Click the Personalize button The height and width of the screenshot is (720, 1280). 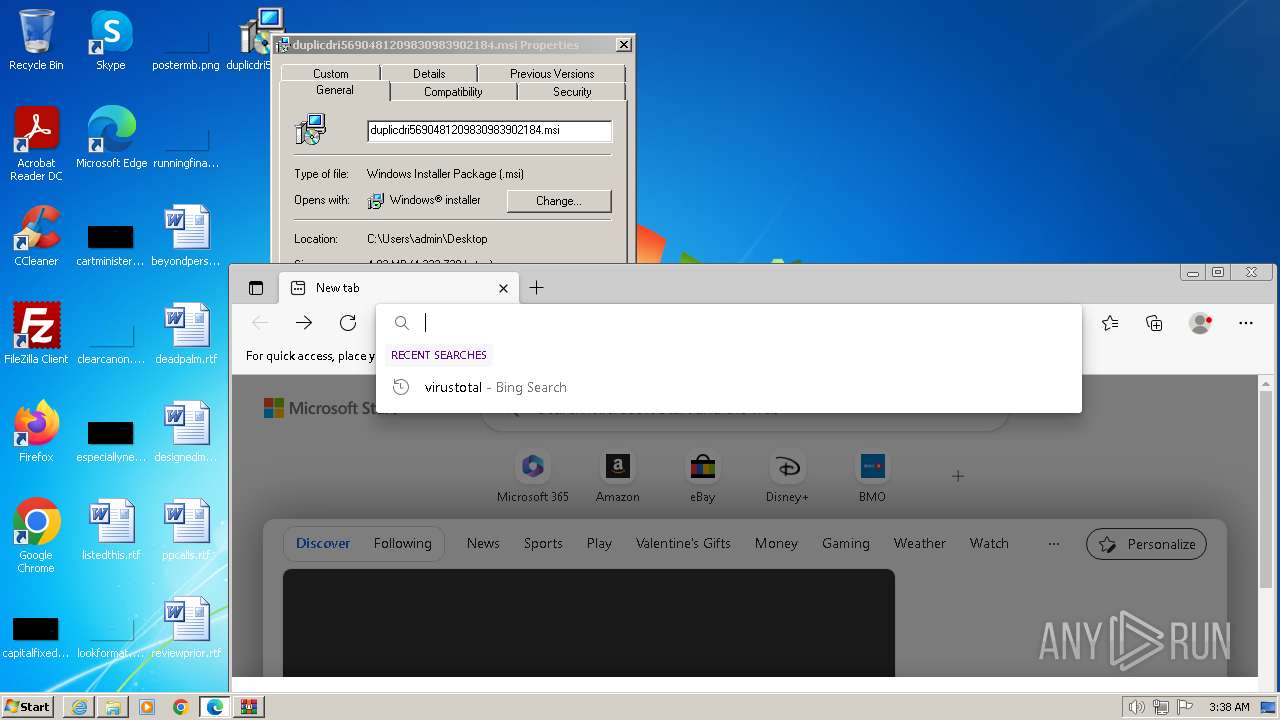click(1147, 544)
